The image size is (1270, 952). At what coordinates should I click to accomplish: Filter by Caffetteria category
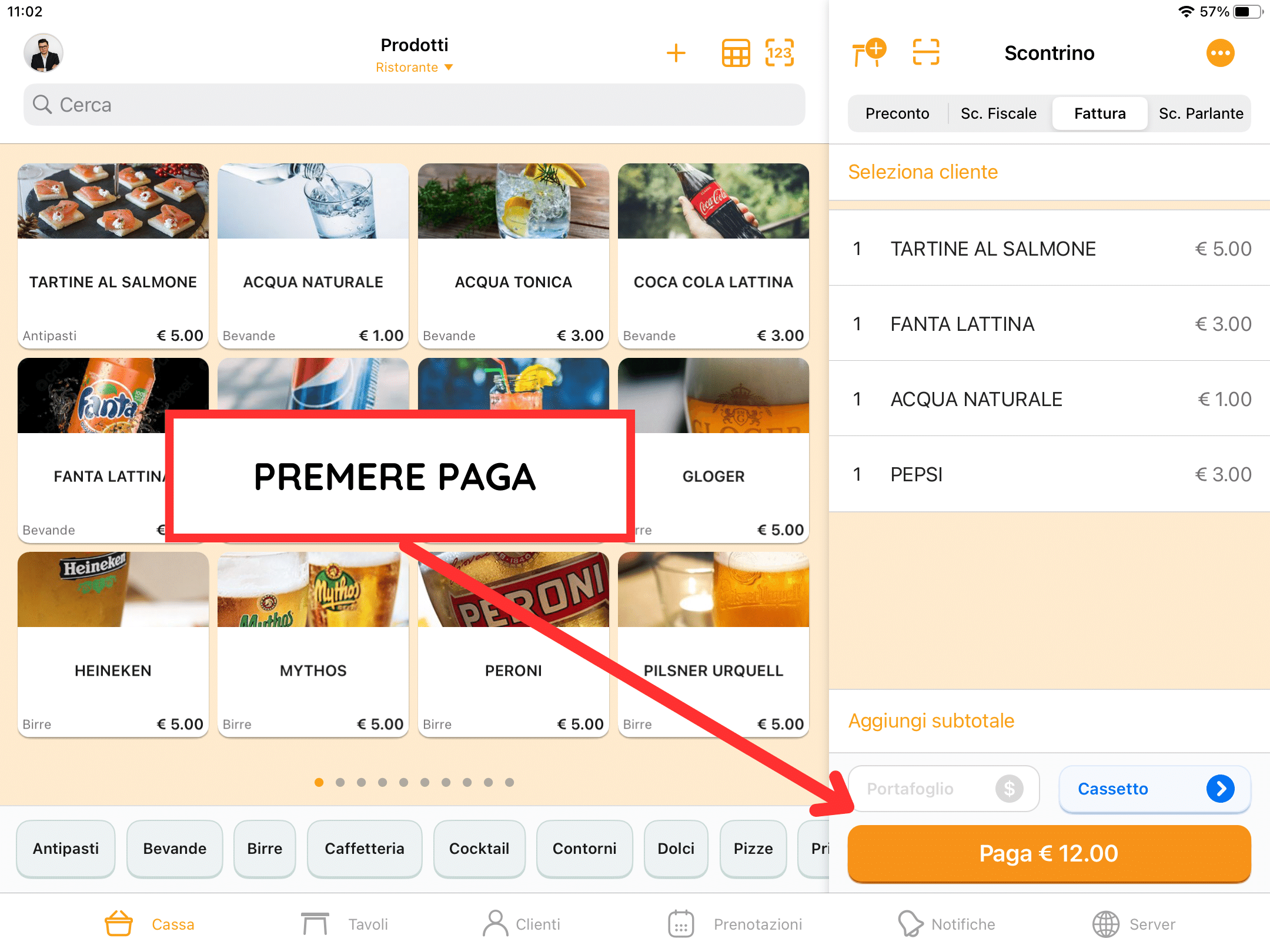coord(365,849)
